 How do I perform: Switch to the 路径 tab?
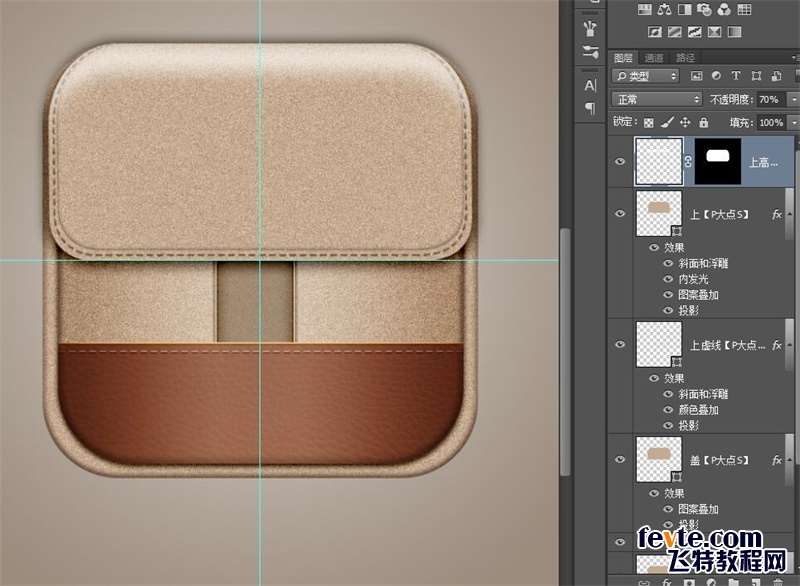(x=685, y=58)
